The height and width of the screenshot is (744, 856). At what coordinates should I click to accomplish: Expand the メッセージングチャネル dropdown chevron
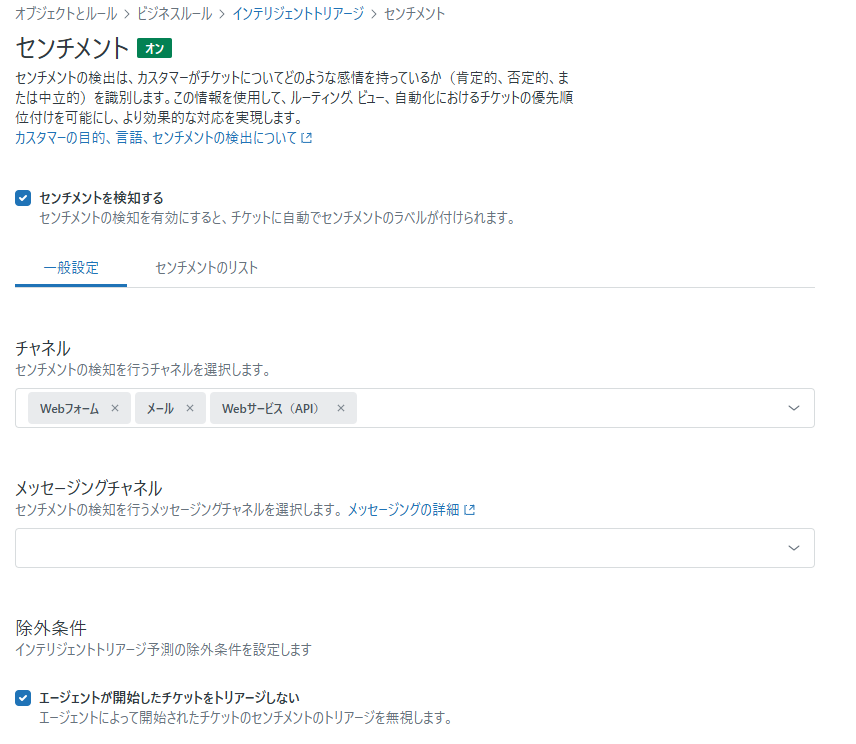[x=794, y=547]
